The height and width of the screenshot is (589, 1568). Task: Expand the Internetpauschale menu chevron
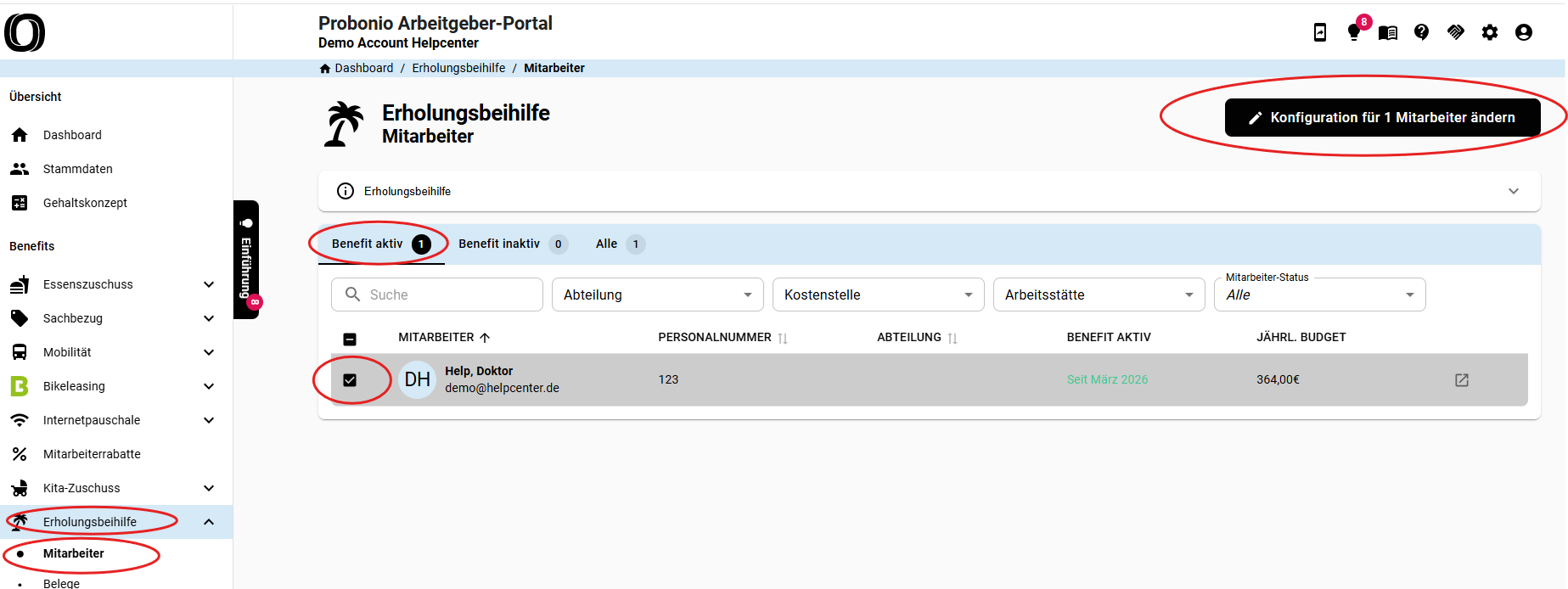(x=209, y=420)
